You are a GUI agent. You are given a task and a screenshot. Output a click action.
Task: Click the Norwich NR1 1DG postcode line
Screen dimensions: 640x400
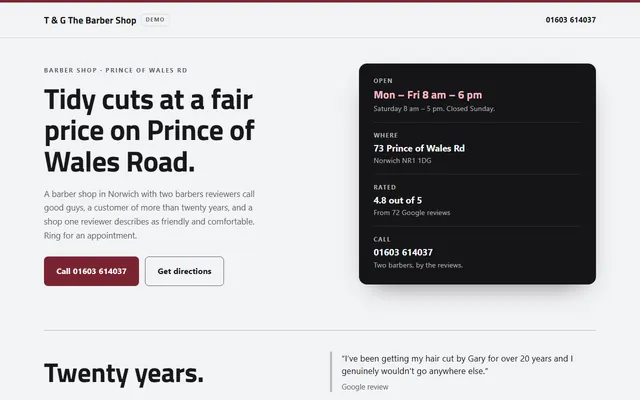pos(402,160)
